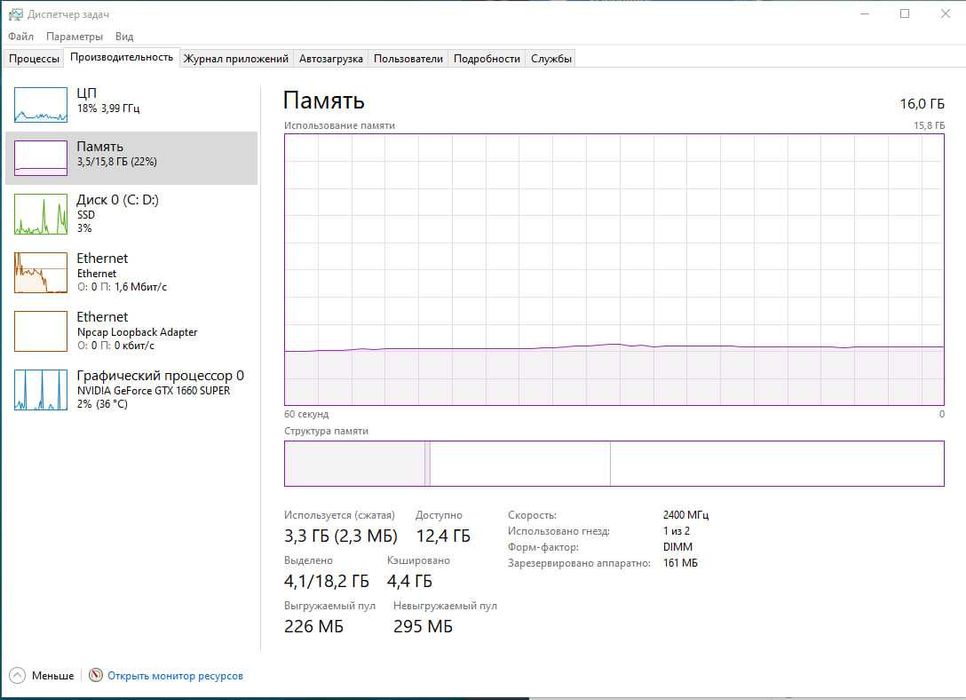Screen dimensions: 966x700
Task: Select the CPU (ЦП) mini graph thumbnail
Action: 41,102
